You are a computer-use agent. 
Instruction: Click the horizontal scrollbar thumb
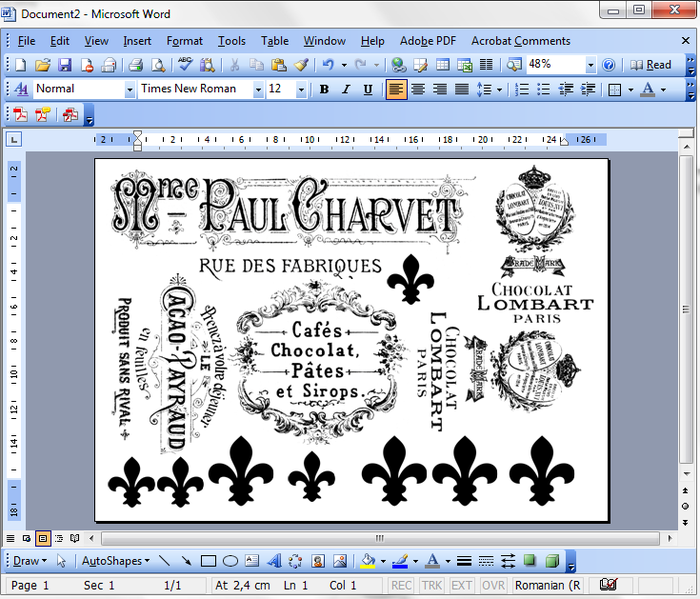tap(380, 538)
